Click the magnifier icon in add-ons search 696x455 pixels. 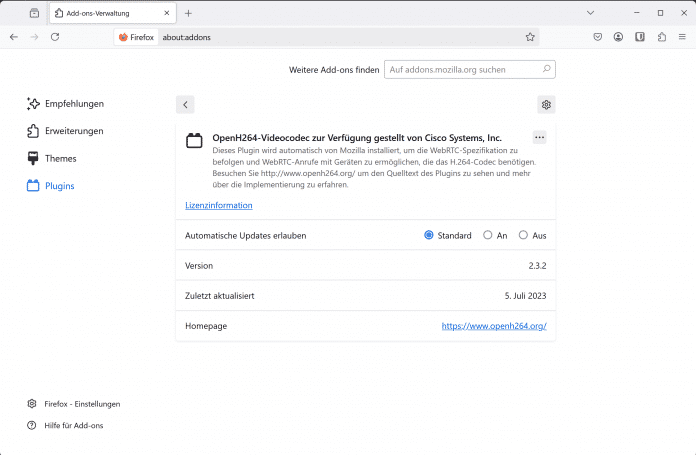[546, 69]
